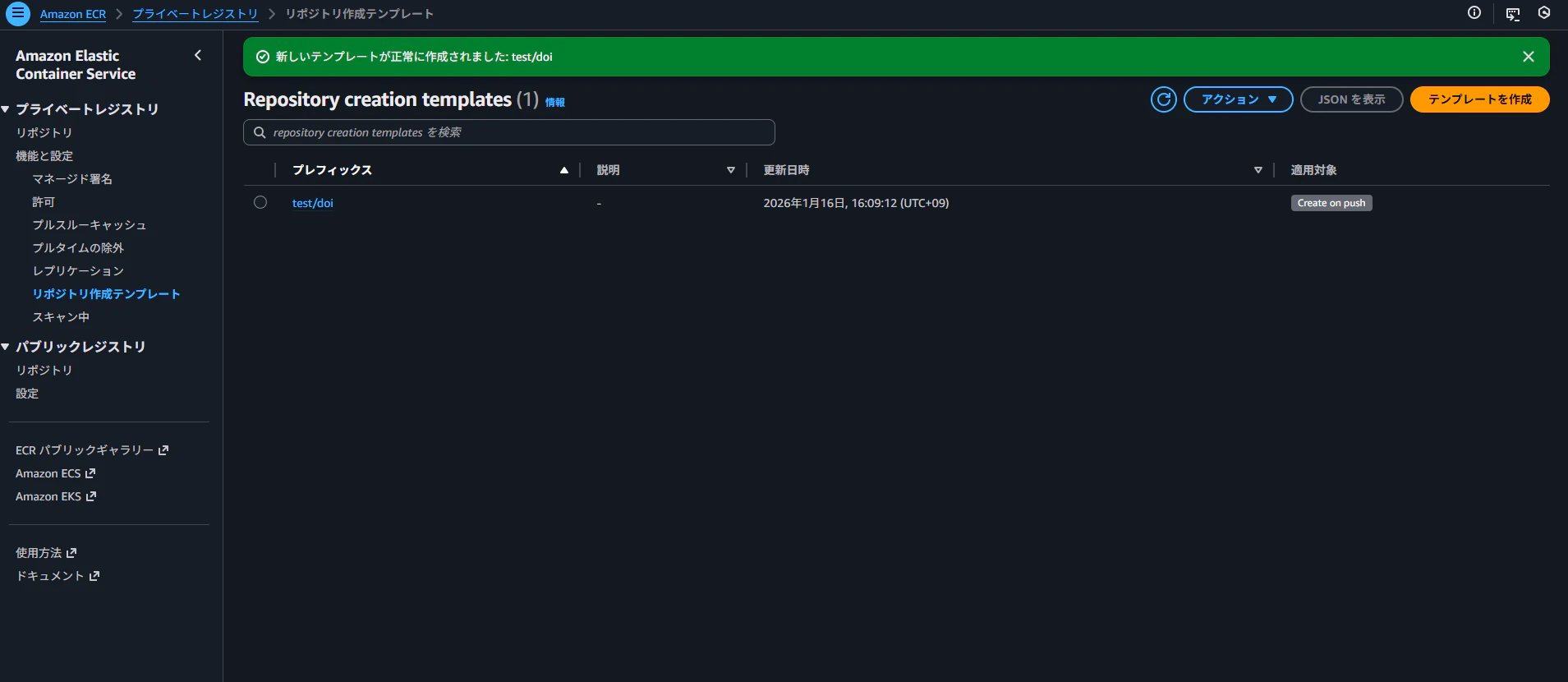The image size is (1568, 682).
Task: Click the Repository creation templates heading
Action: tap(378, 99)
